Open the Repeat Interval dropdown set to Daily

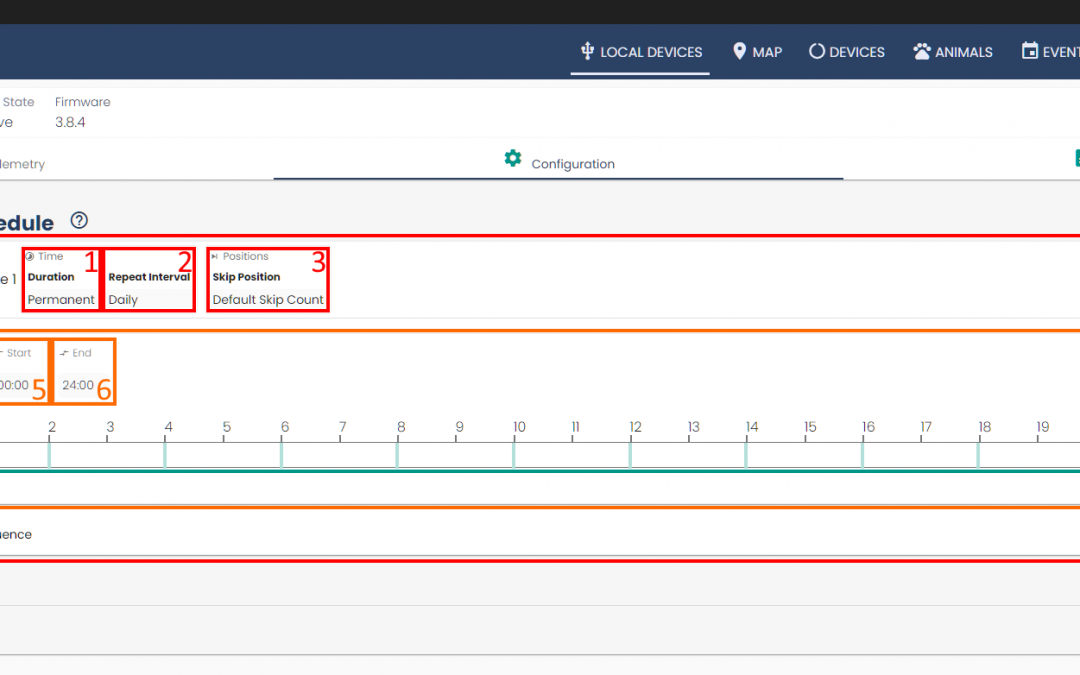(148, 299)
